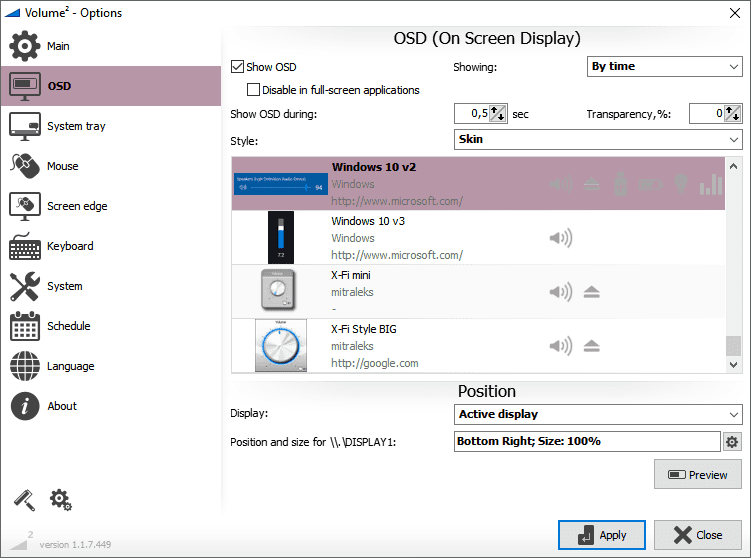Viewport: 751px width, 558px height.
Task: Click the Transparency value field
Action: [x=707, y=114]
